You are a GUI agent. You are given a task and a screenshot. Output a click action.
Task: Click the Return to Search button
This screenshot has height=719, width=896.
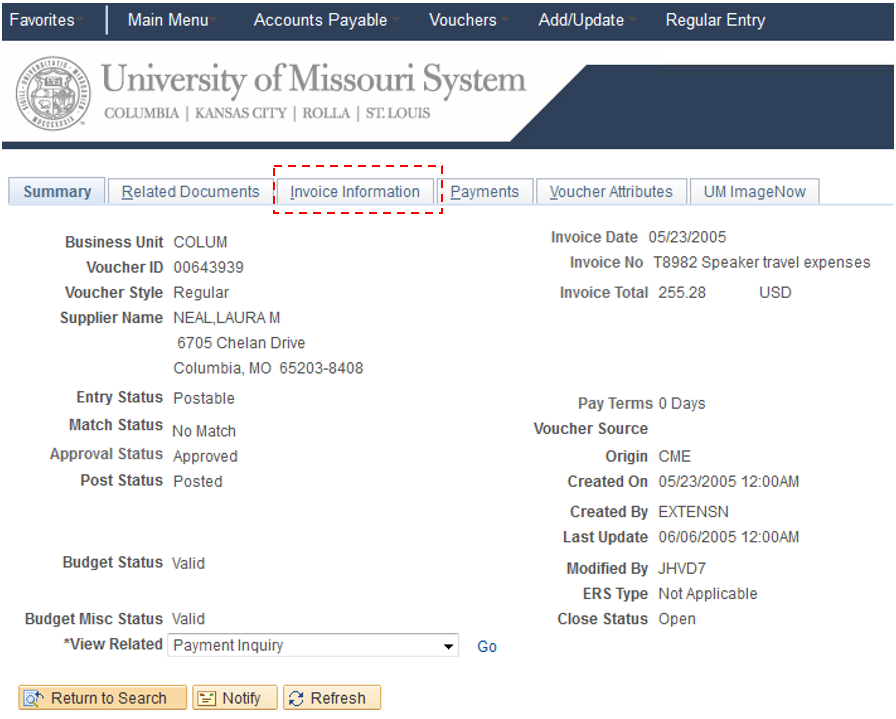[103, 698]
